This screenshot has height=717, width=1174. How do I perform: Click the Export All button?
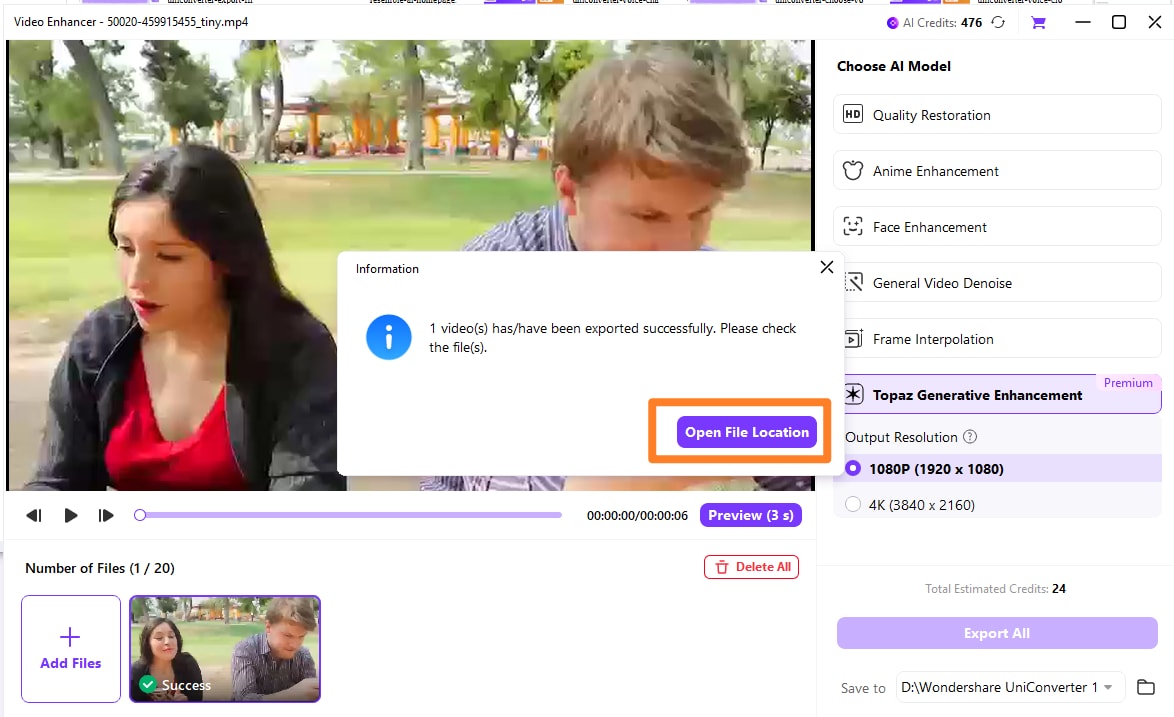[x=997, y=633]
